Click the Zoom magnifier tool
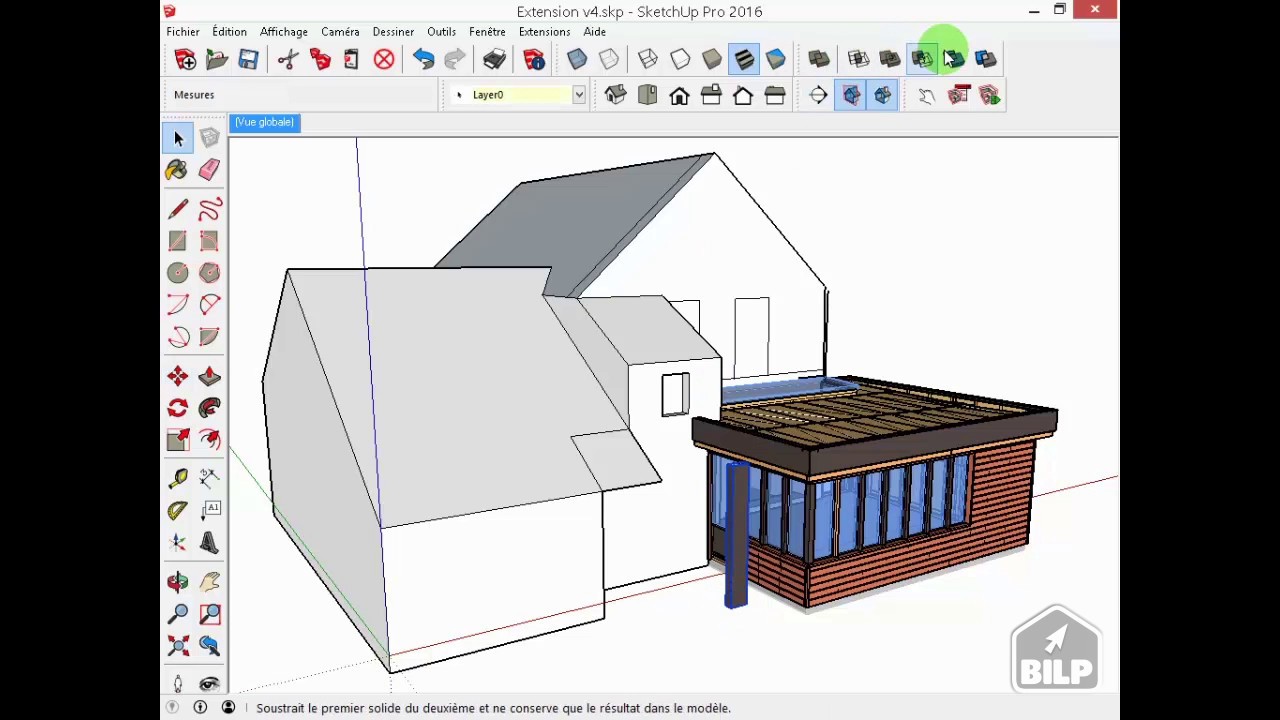This screenshot has width=1280, height=720. pos(177,614)
